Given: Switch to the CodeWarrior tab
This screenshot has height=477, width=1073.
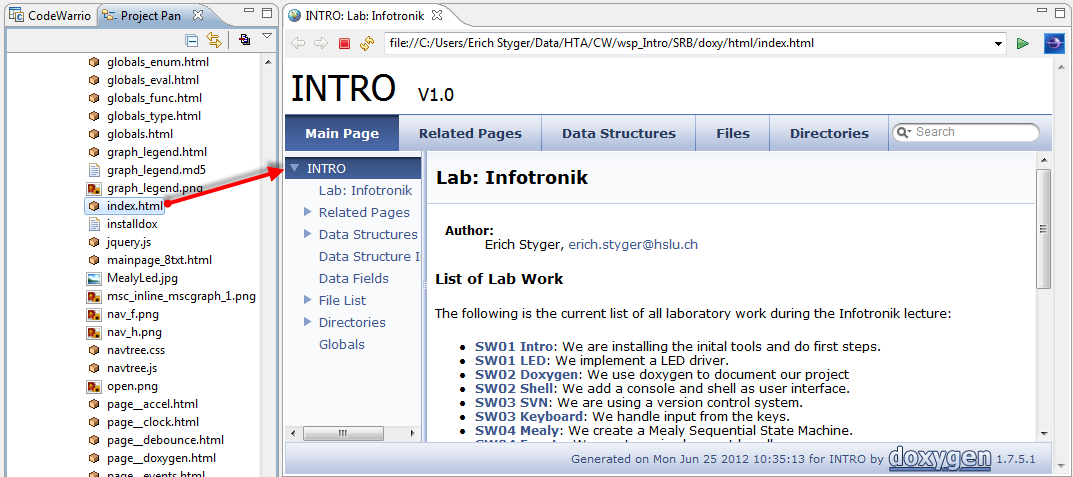Looking at the screenshot, I should tap(50, 15).
